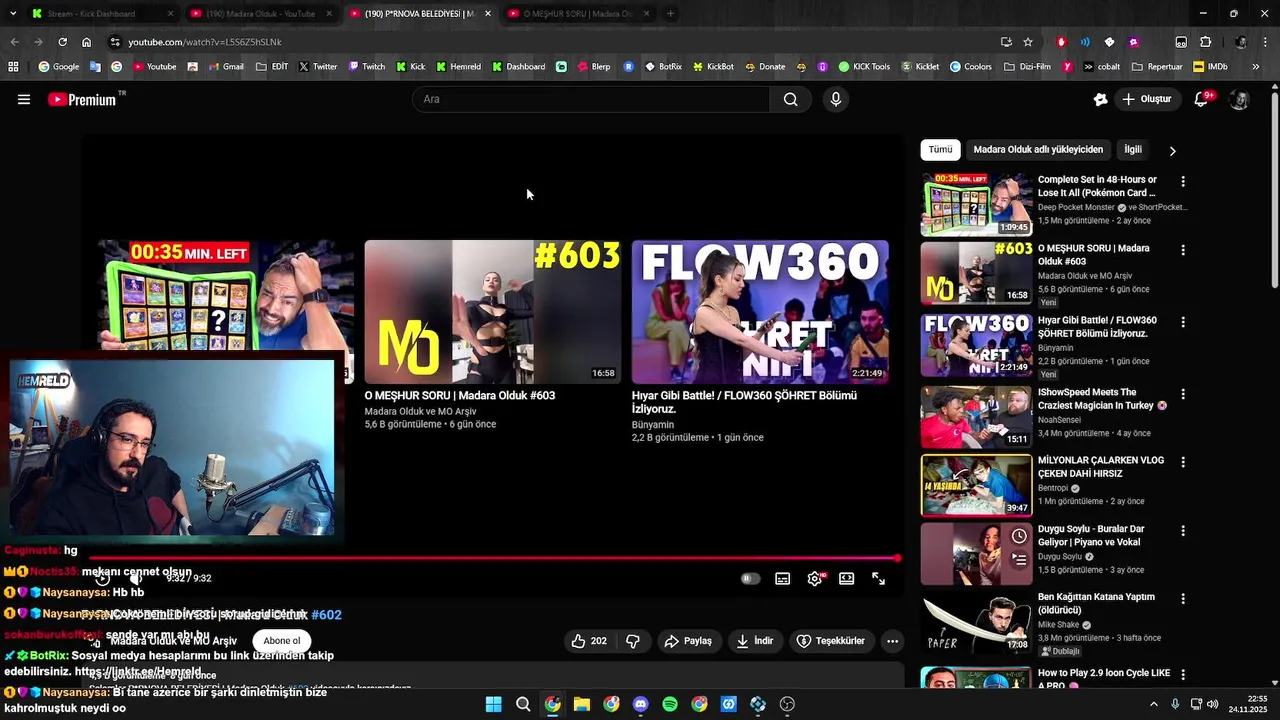Click the search magnifier button
Screen dimensions: 1280x720
pos(790,99)
